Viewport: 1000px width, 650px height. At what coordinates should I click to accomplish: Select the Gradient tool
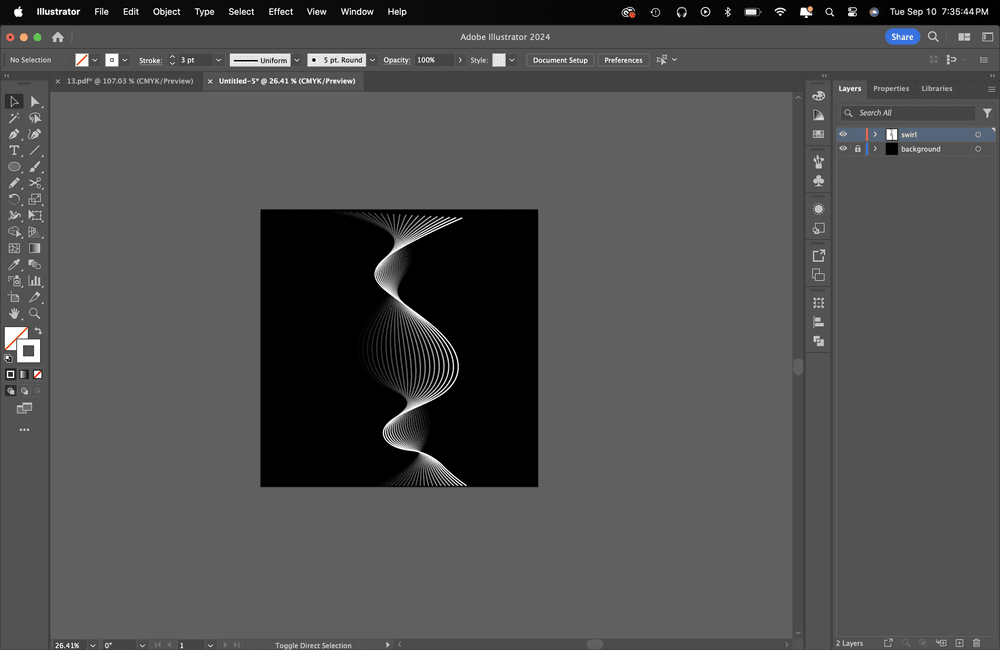35,248
